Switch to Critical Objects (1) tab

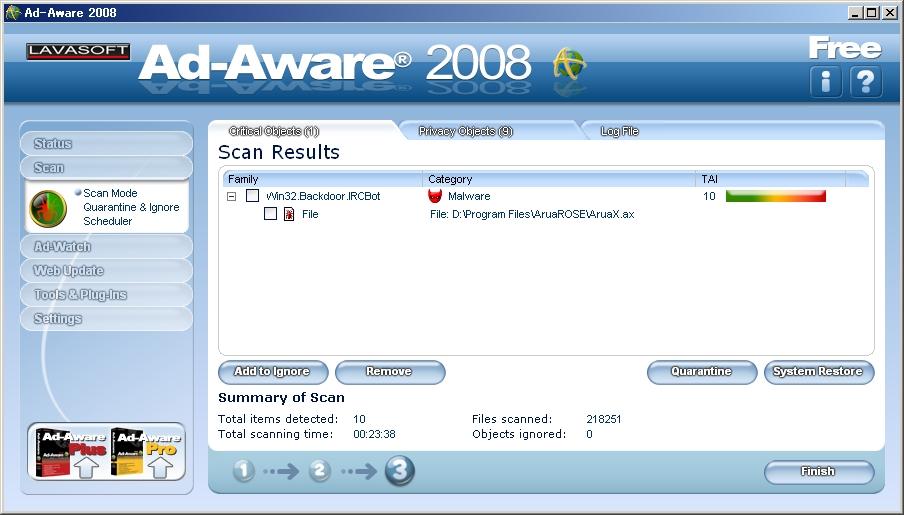(x=274, y=131)
